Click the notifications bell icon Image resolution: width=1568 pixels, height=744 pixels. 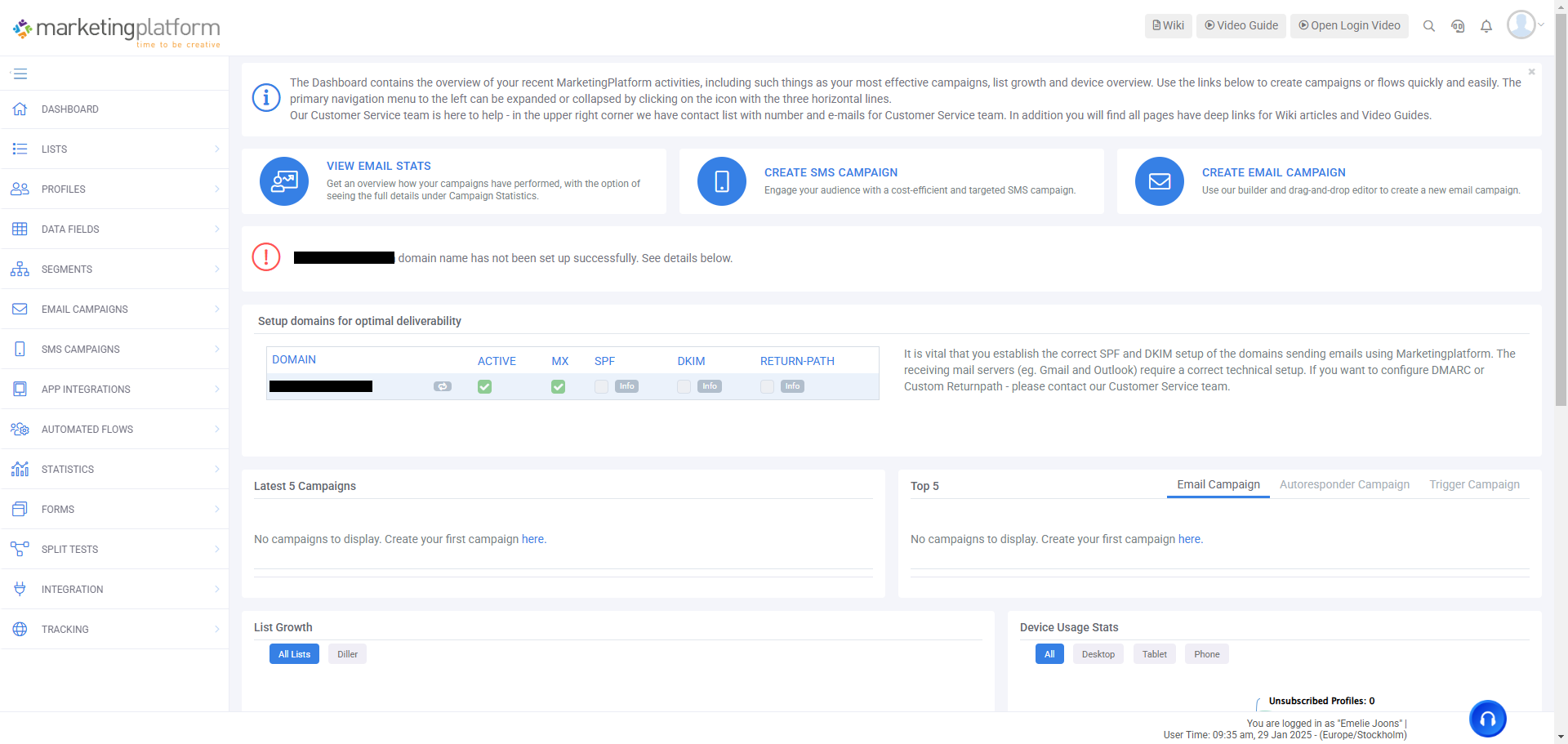[1486, 26]
